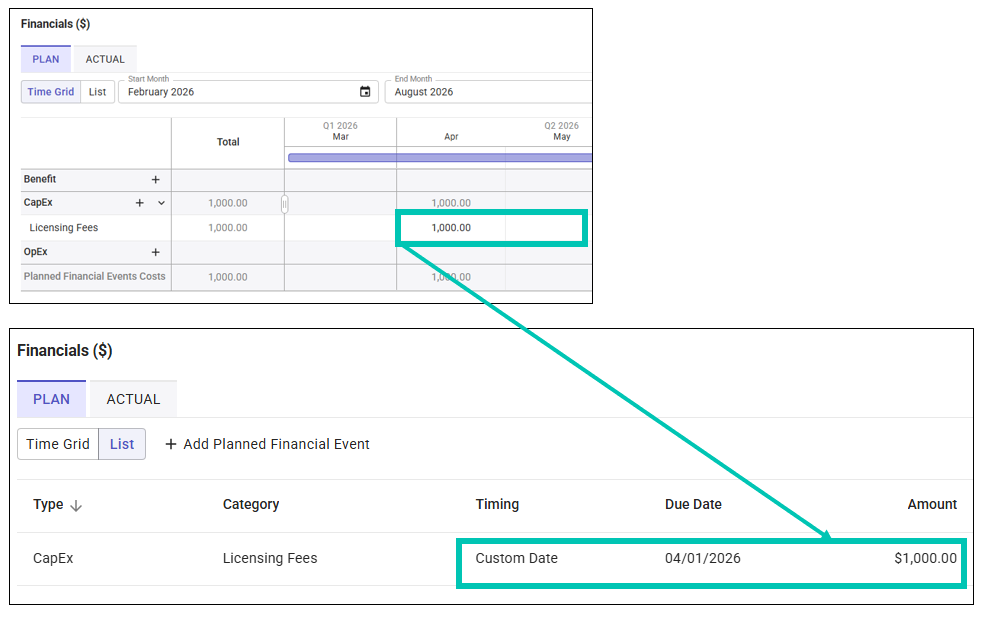Click Add Planned Financial Event
985x621 pixels.
(267, 444)
